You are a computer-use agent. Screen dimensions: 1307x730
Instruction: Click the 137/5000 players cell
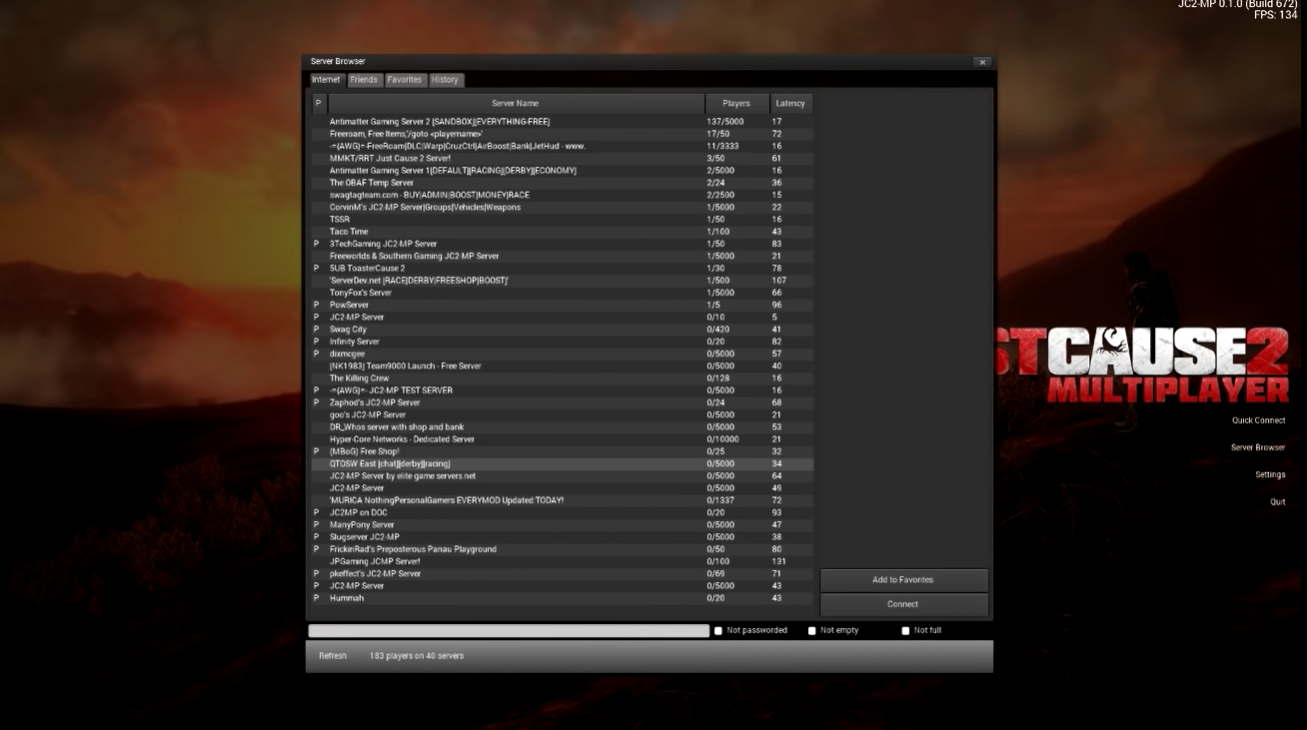coord(725,122)
